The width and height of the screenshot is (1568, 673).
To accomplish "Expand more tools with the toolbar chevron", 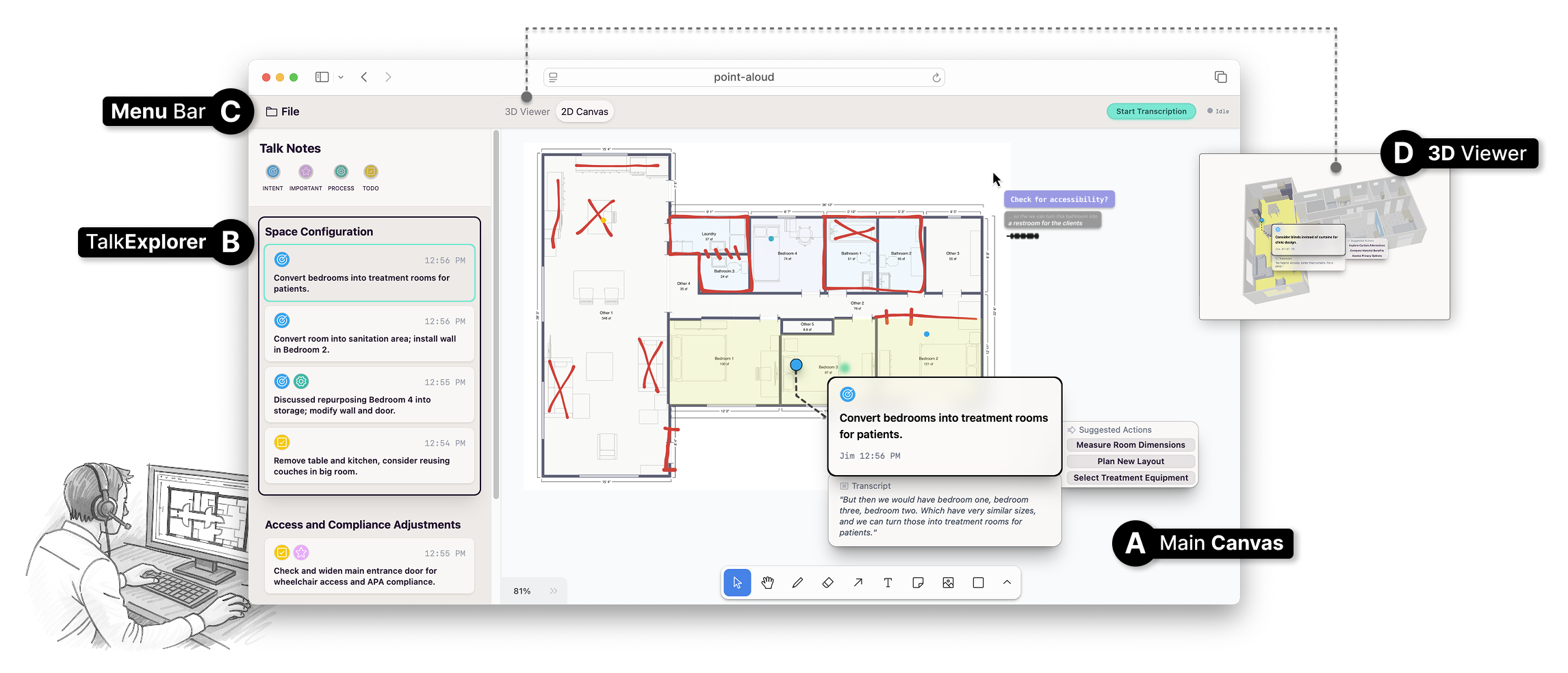I will point(1007,583).
